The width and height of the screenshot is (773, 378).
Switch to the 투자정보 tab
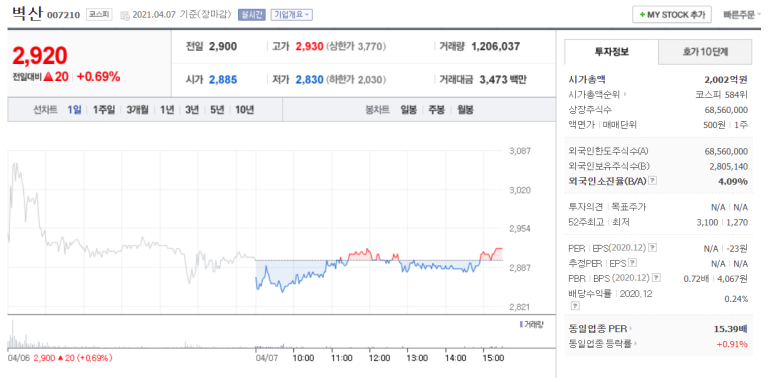611,52
